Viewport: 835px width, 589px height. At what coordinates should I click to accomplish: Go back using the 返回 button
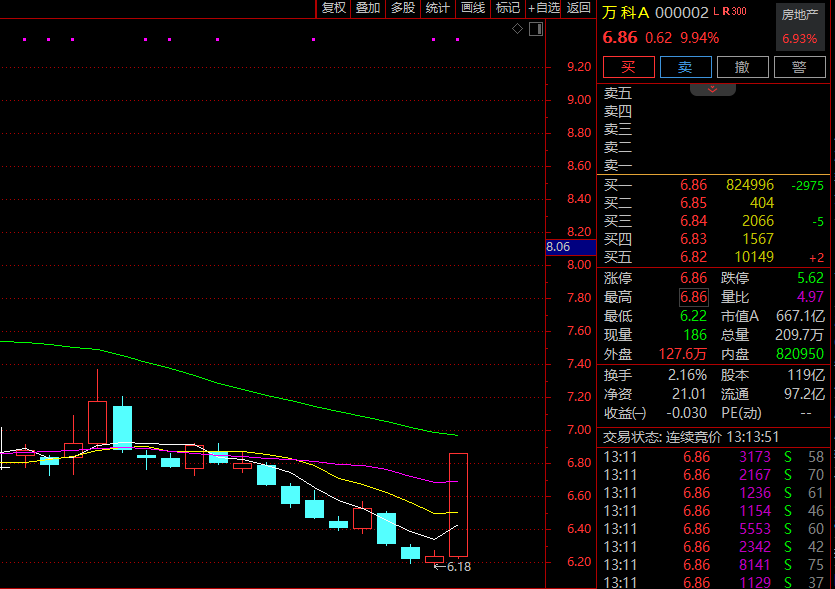578,8
